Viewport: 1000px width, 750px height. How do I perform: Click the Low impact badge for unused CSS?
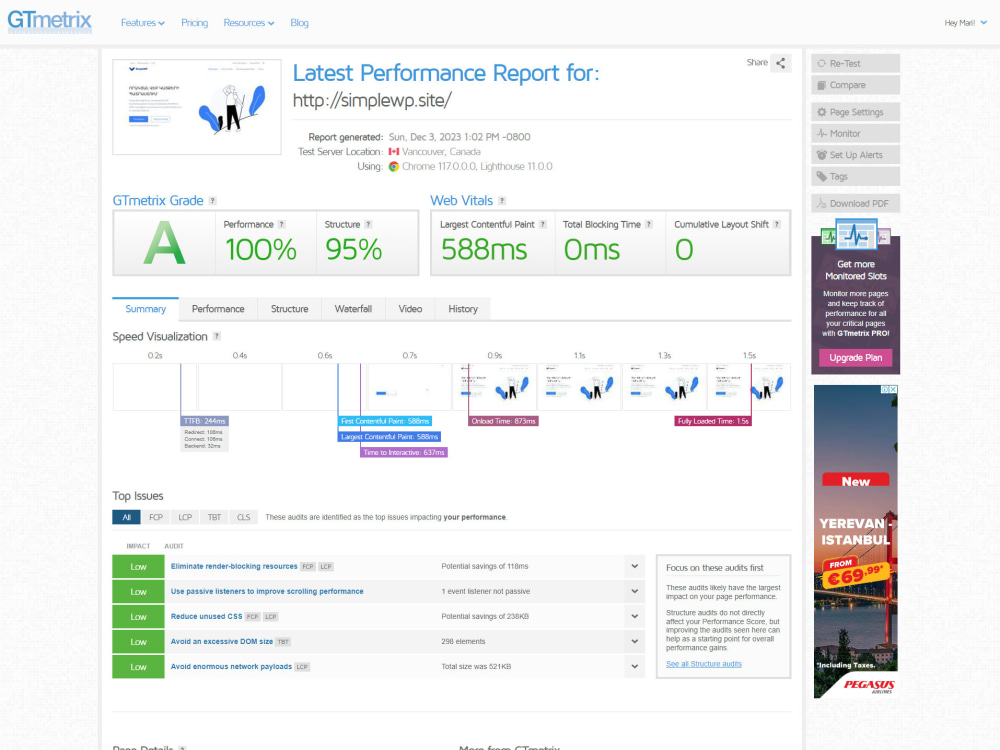pos(138,617)
